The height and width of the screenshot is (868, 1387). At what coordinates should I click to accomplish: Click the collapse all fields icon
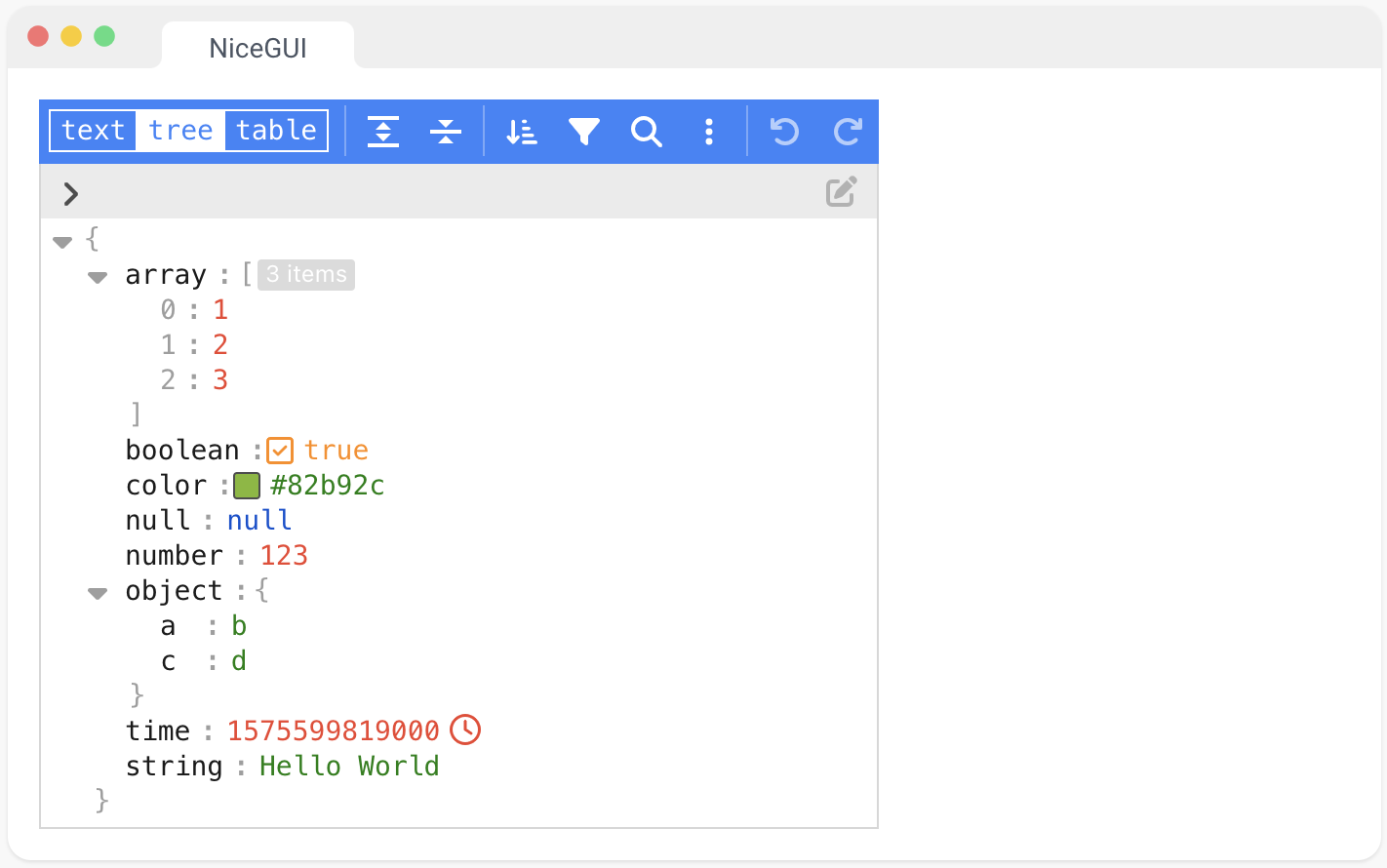446,131
